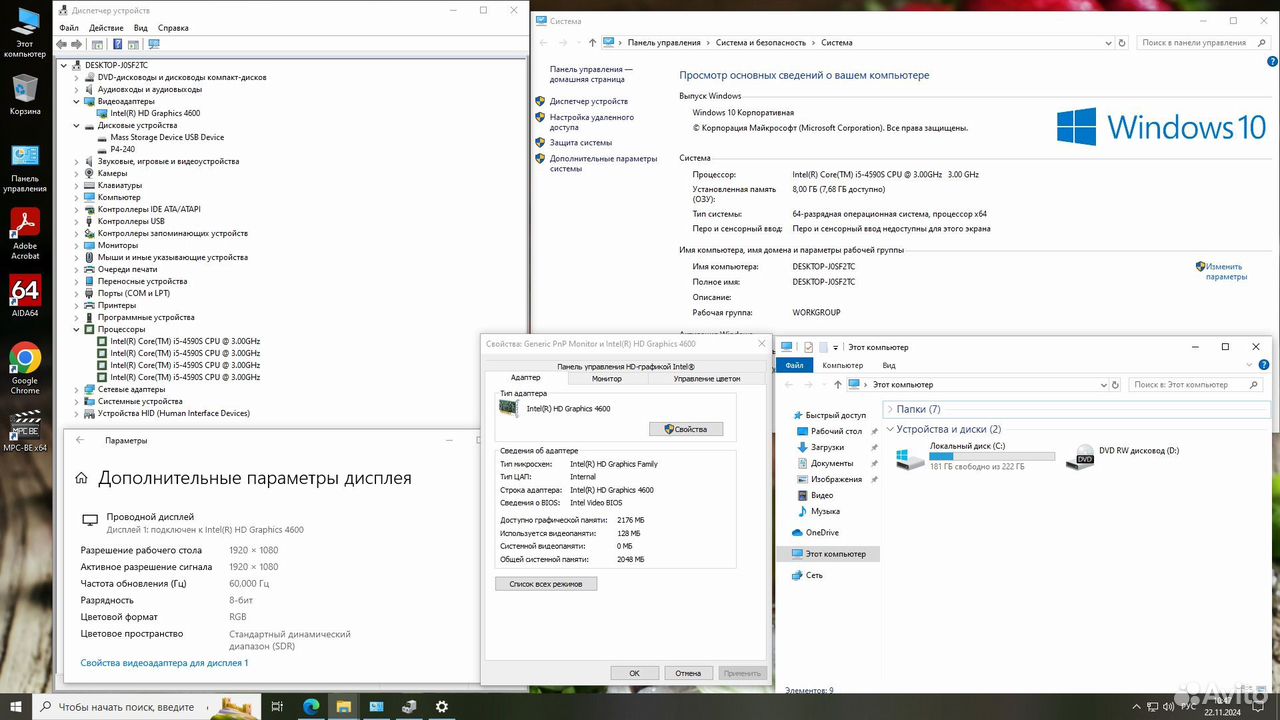1280x720 pixels.
Task: Click the Поиск в: Этот компьютер field
Action: 1196,384
